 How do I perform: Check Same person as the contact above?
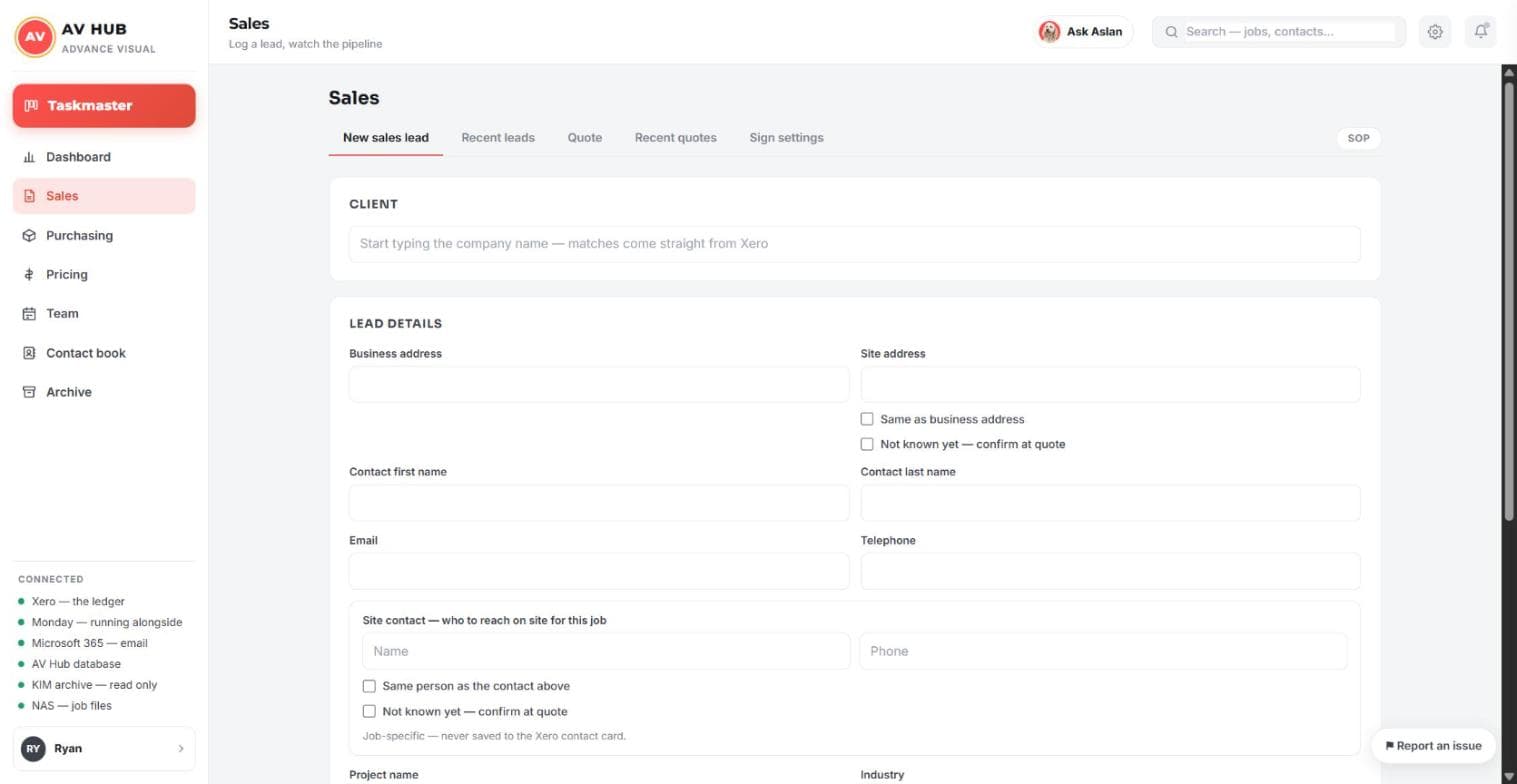click(x=369, y=686)
